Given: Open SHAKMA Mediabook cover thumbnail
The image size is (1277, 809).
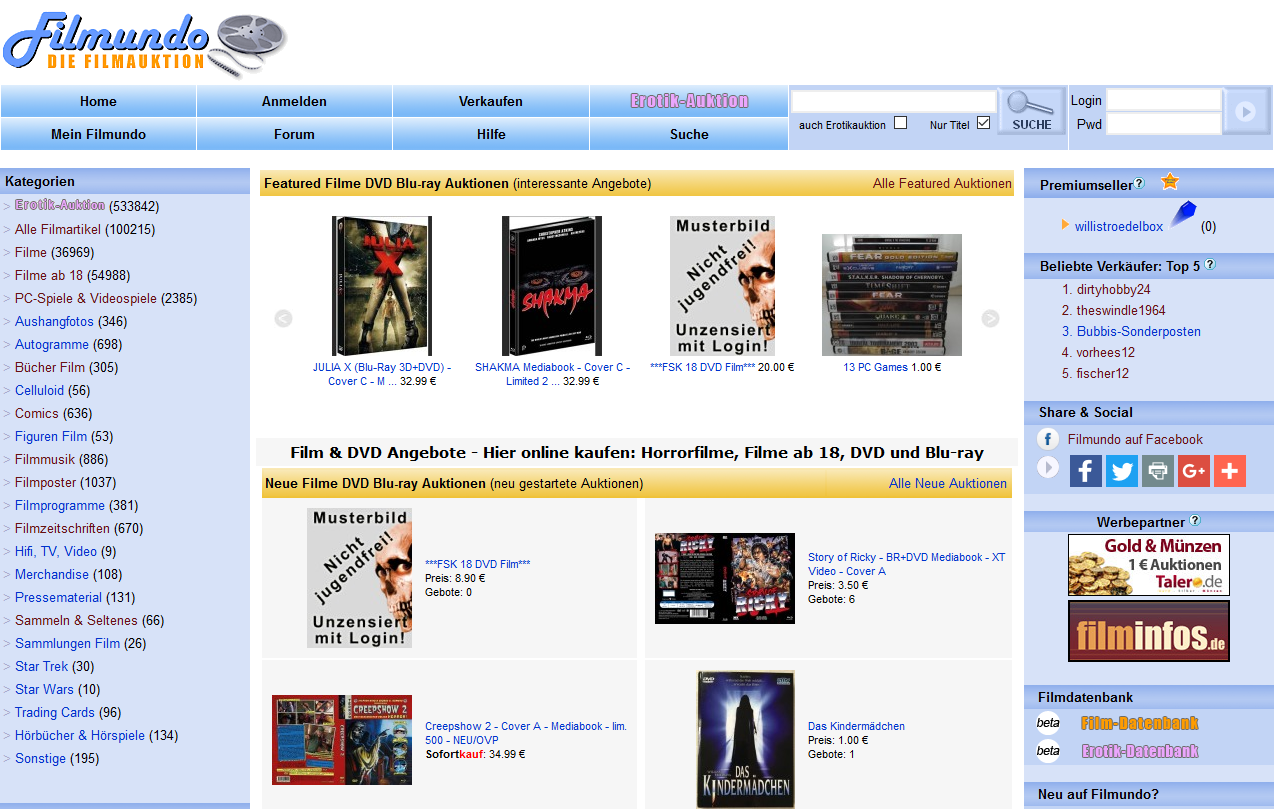Looking at the screenshot, I should coord(552,286).
